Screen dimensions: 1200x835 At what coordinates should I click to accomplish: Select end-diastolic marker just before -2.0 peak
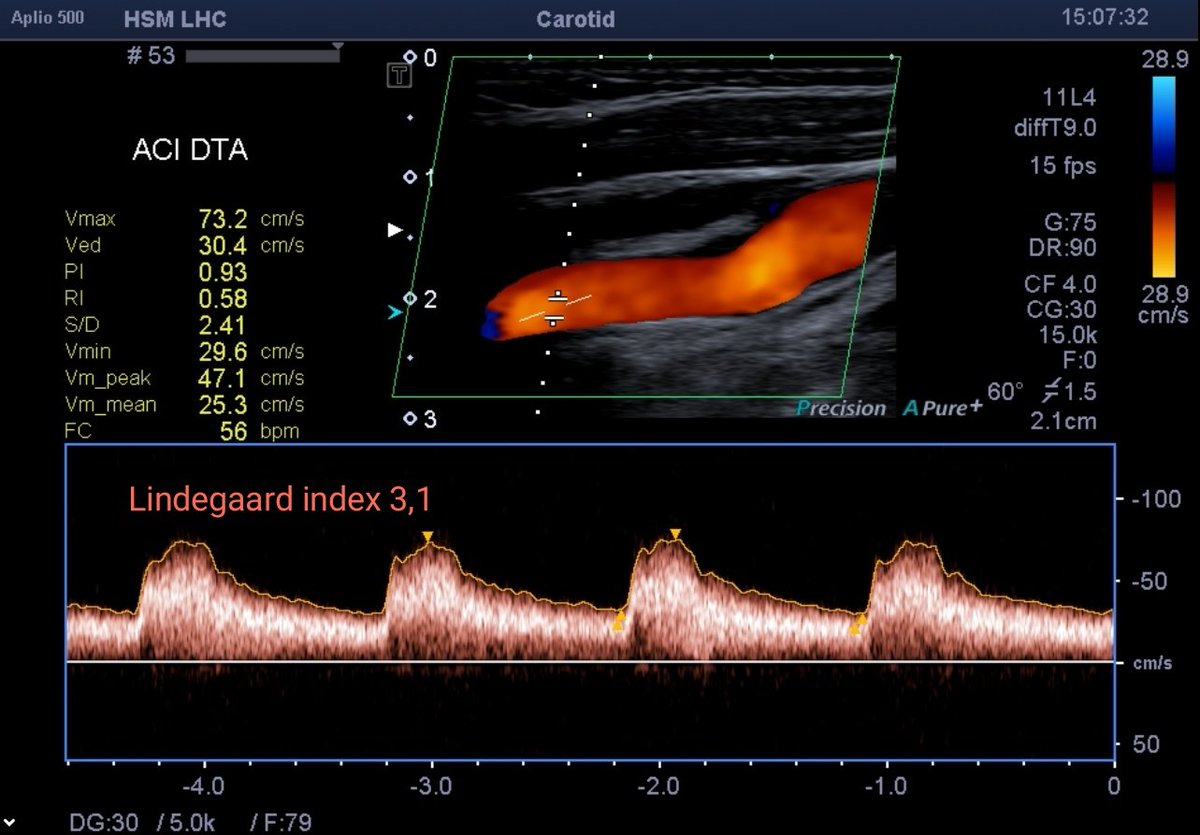(618, 622)
